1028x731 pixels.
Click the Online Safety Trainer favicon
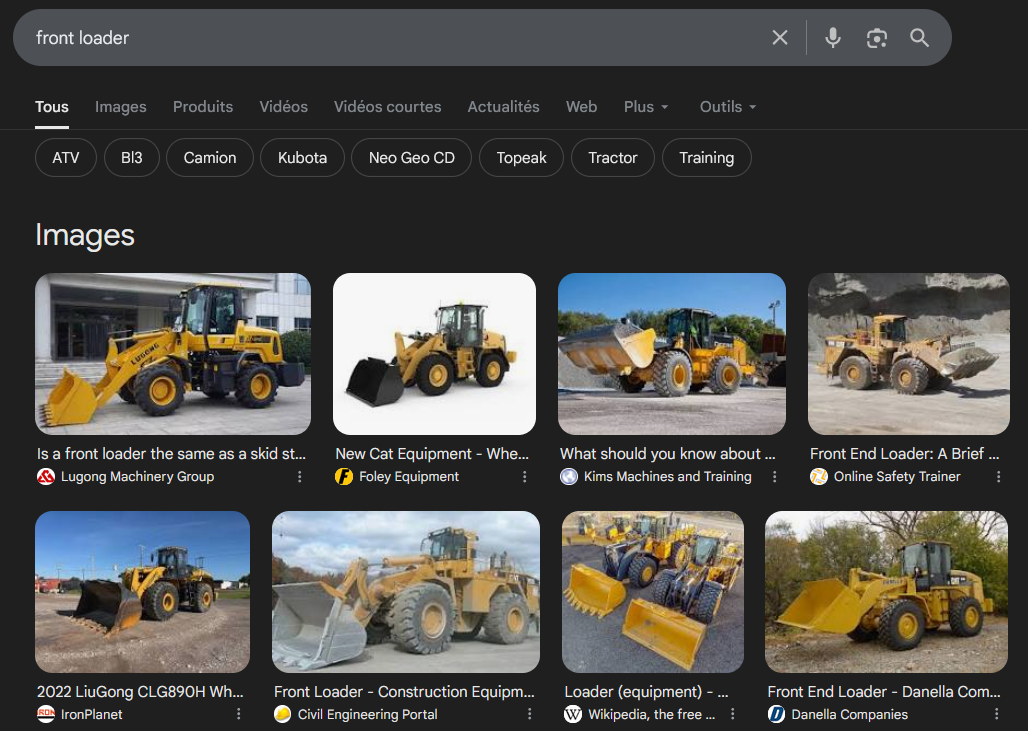click(x=818, y=477)
